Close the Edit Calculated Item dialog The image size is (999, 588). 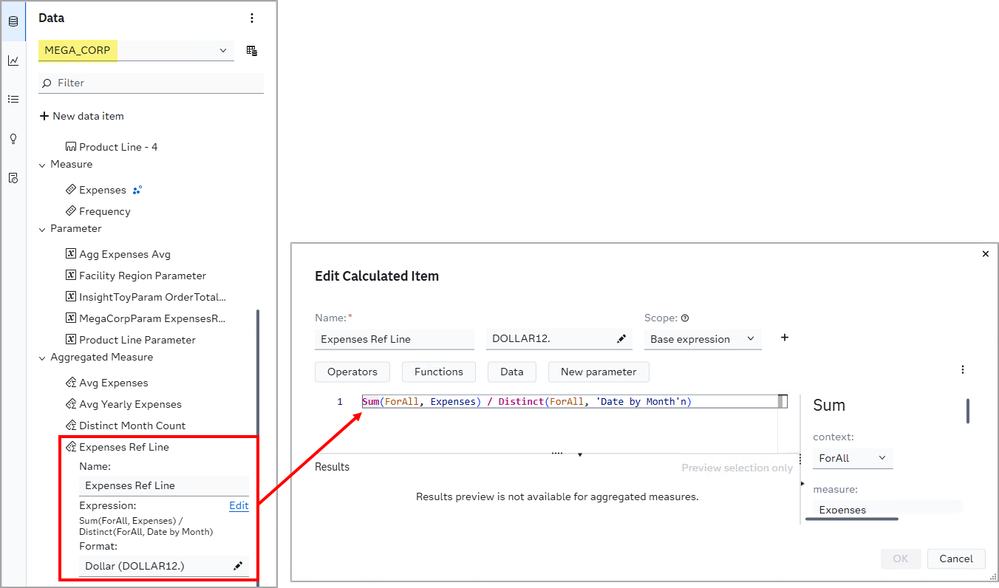pyautogui.click(x=985, y=254)
